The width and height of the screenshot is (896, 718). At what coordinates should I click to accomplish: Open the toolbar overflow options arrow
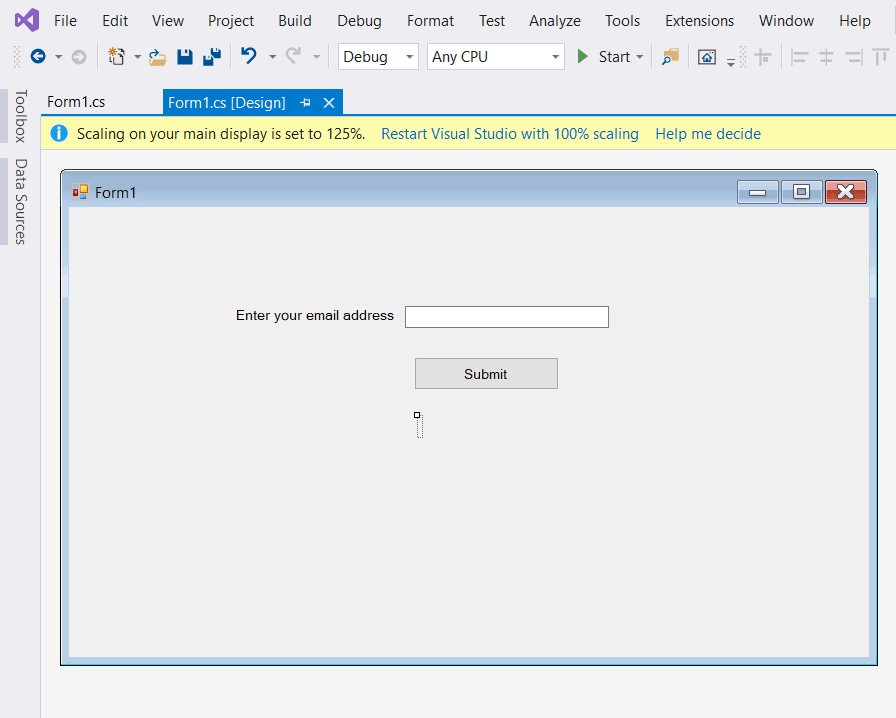[731, 62]
